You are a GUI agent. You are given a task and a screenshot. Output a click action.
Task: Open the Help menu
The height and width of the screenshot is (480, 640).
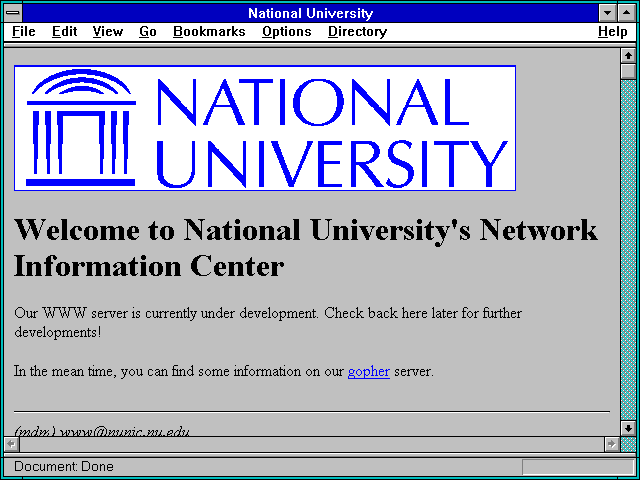[x=613, y=32]
